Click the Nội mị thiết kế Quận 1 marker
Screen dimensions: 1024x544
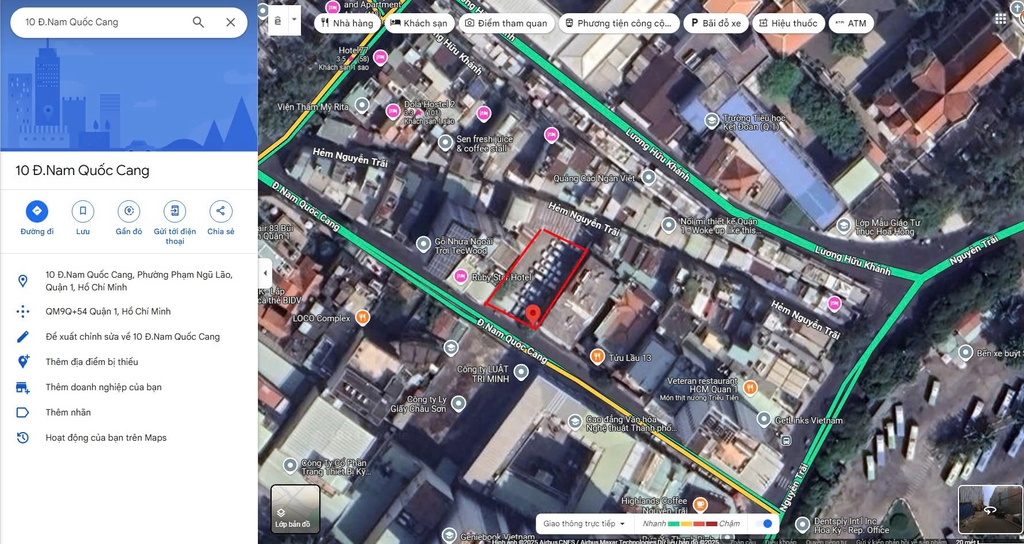tap(668, 225)
